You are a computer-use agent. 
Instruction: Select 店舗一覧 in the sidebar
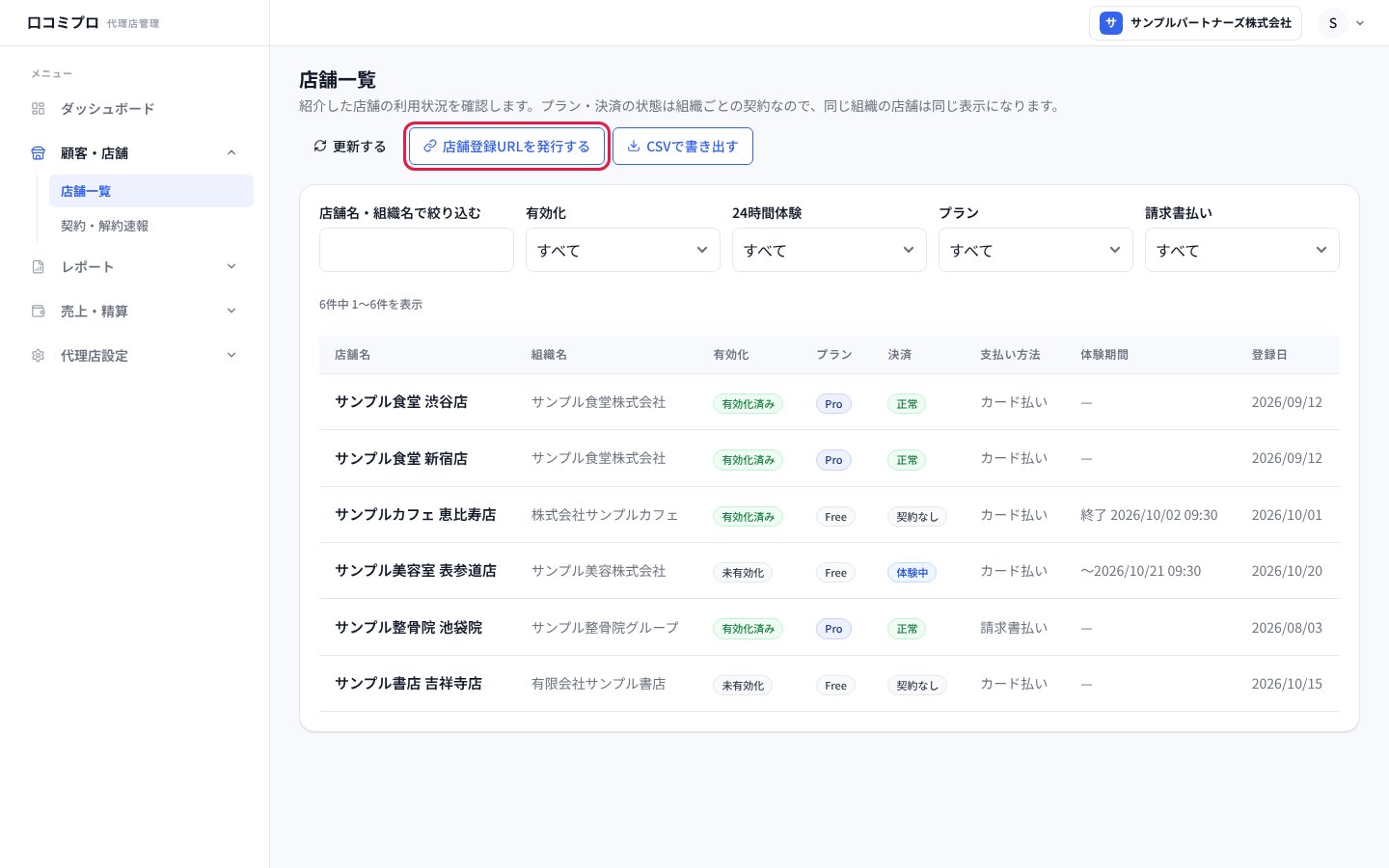coord(151,191)
